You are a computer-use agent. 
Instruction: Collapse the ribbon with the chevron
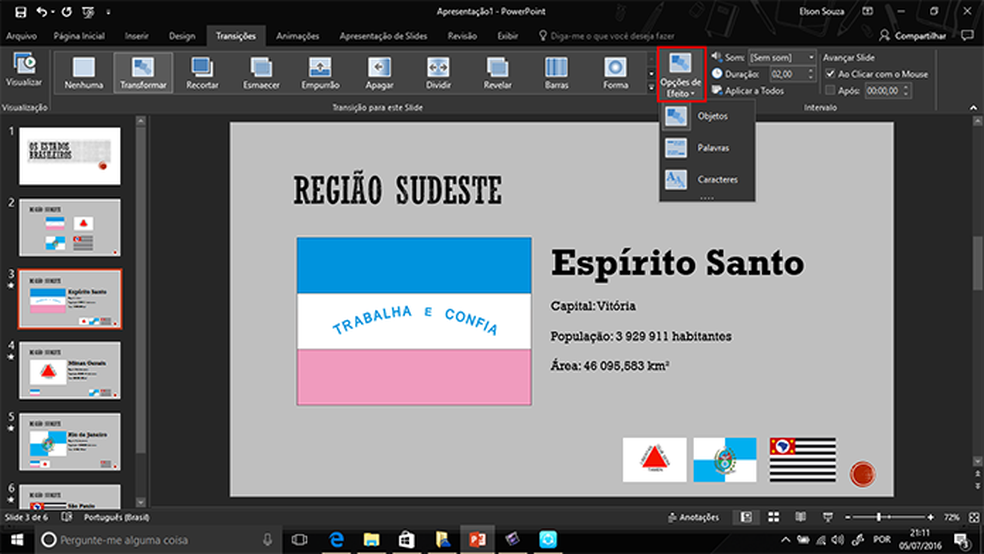tap(973, 108)
